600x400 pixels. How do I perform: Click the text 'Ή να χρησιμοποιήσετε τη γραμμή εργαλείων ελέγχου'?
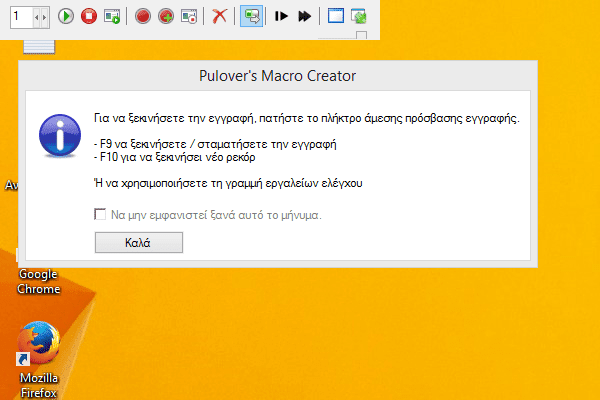click(228, 183)
